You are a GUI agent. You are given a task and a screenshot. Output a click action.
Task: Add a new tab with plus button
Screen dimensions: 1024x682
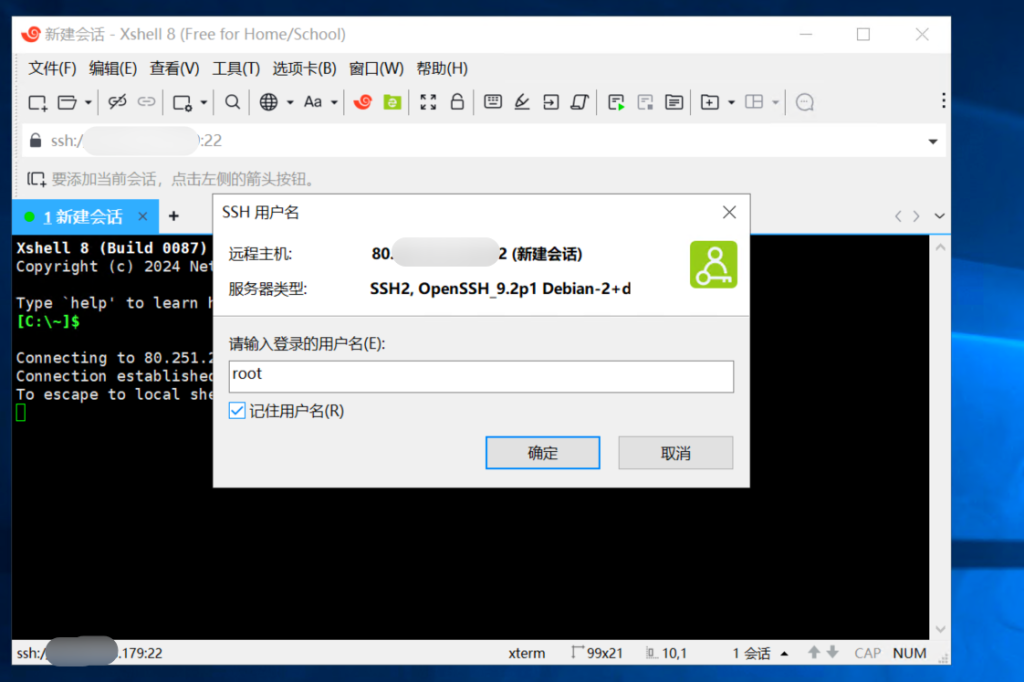(x=173, y=216)
